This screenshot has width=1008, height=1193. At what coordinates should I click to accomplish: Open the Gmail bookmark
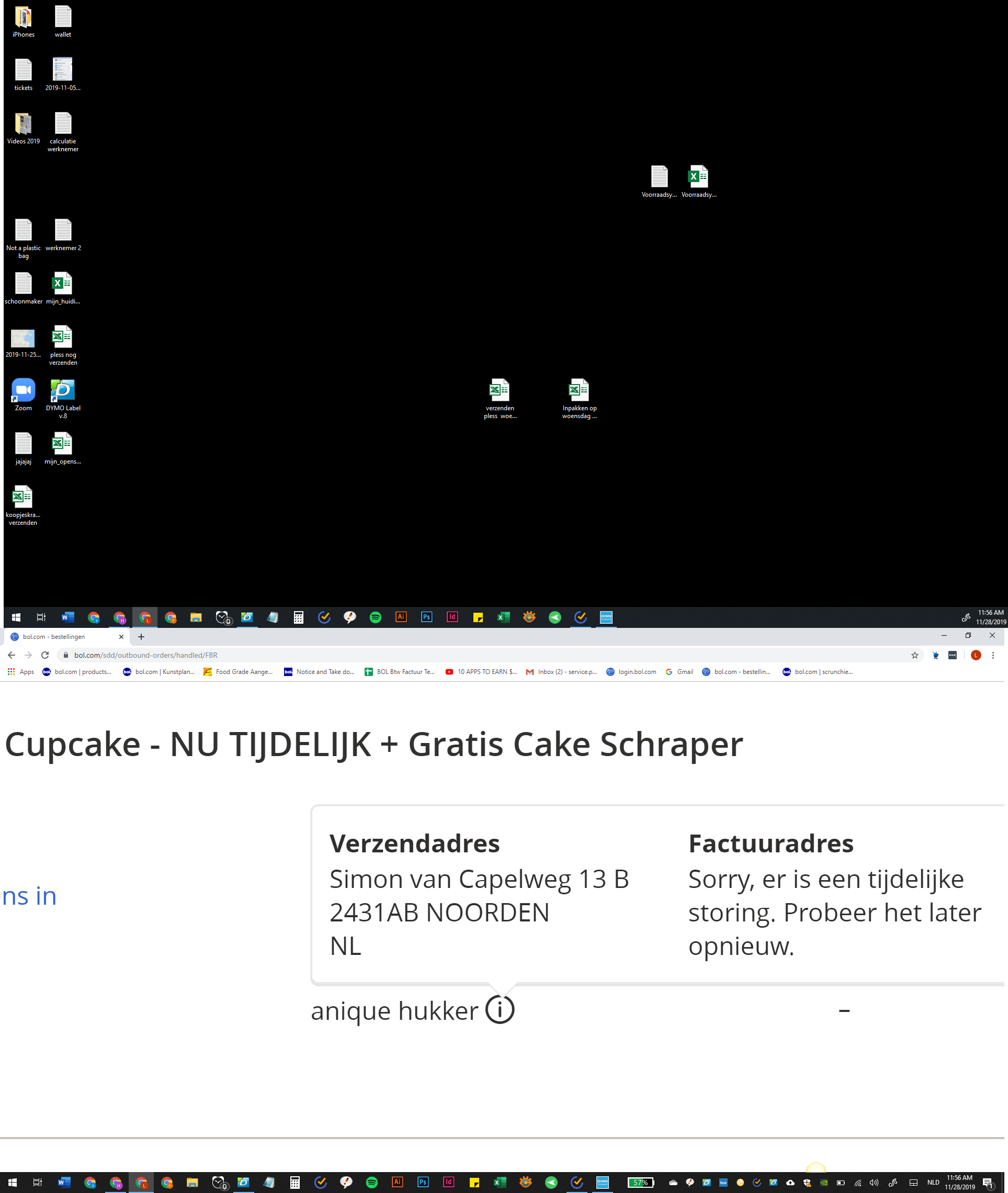tap(679, 672)
